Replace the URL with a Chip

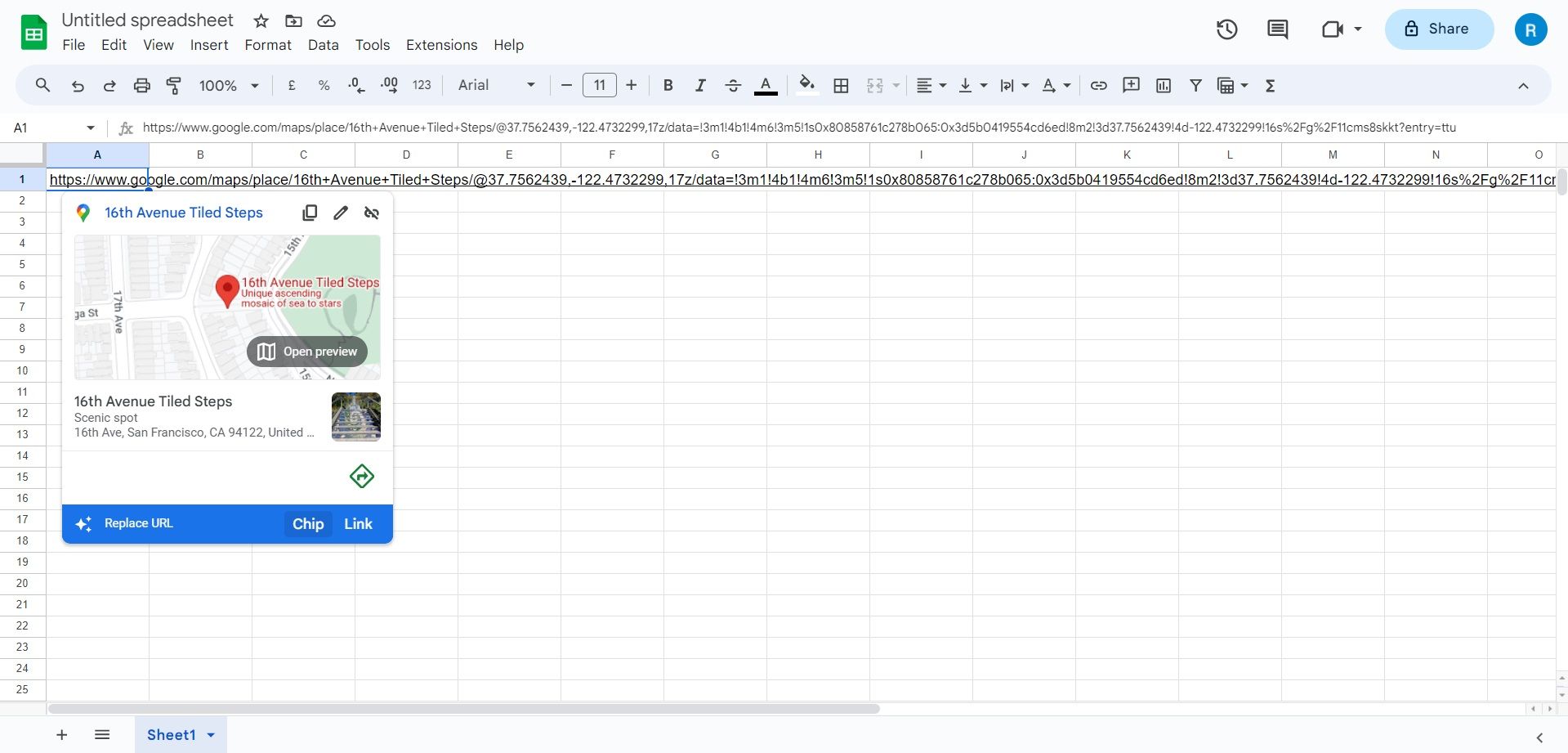(307, 523)
